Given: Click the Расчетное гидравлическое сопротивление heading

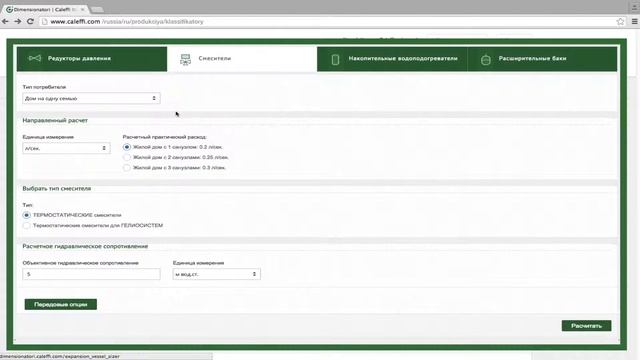Looking at the screenshot, I should [85, 247].
